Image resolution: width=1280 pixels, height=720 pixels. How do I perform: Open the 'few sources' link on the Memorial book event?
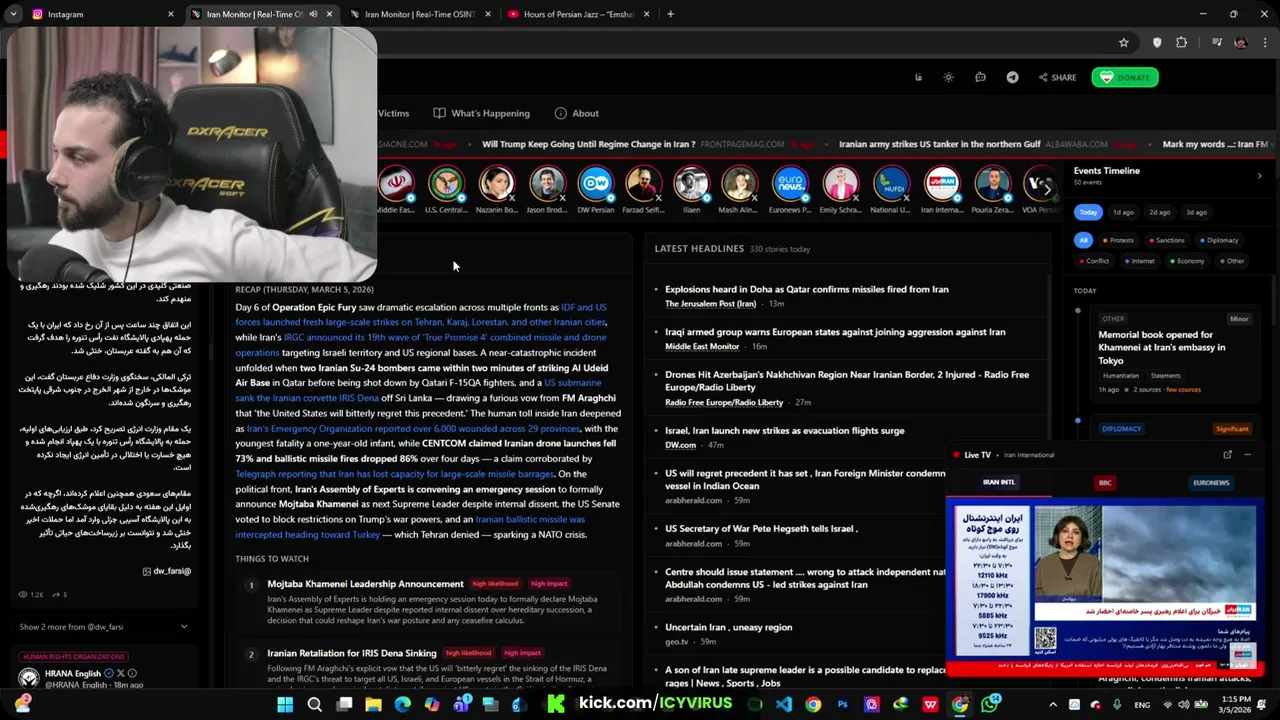[x=1183, y=389]
